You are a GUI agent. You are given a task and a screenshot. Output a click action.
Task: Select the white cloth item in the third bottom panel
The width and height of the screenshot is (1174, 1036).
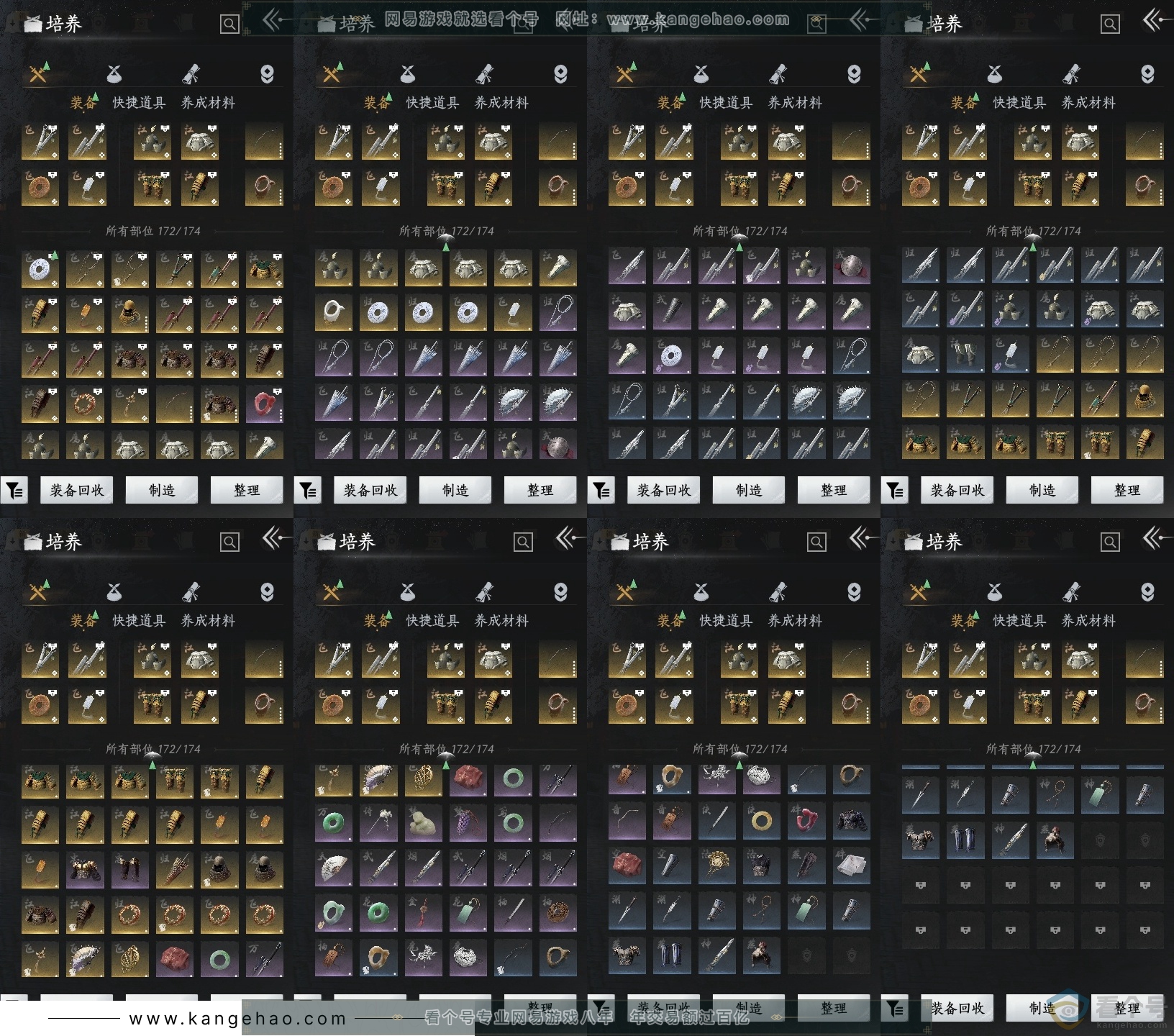(x=852, y=867)
